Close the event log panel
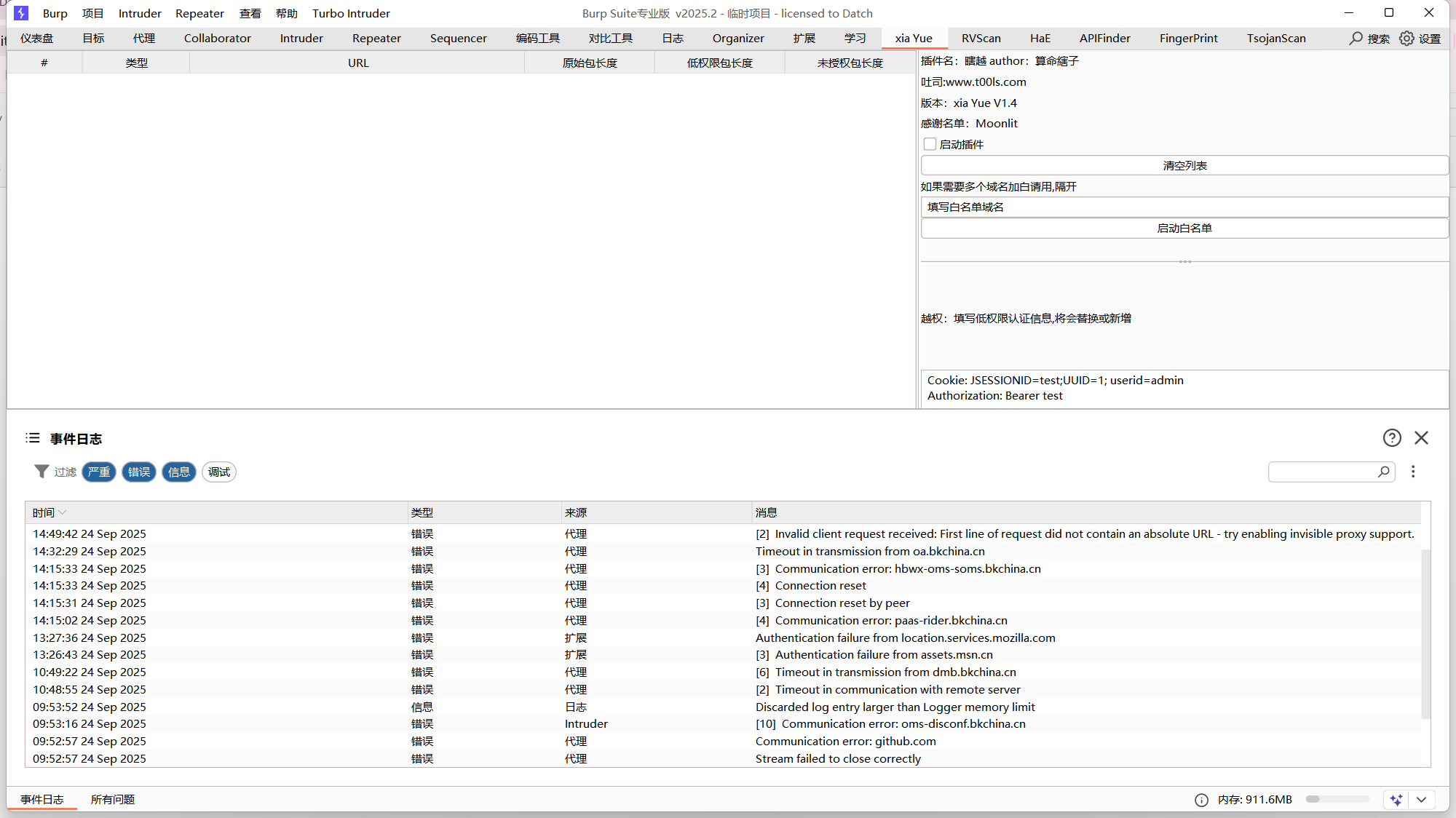The image size is (1456, 818). click(1421, 437)
